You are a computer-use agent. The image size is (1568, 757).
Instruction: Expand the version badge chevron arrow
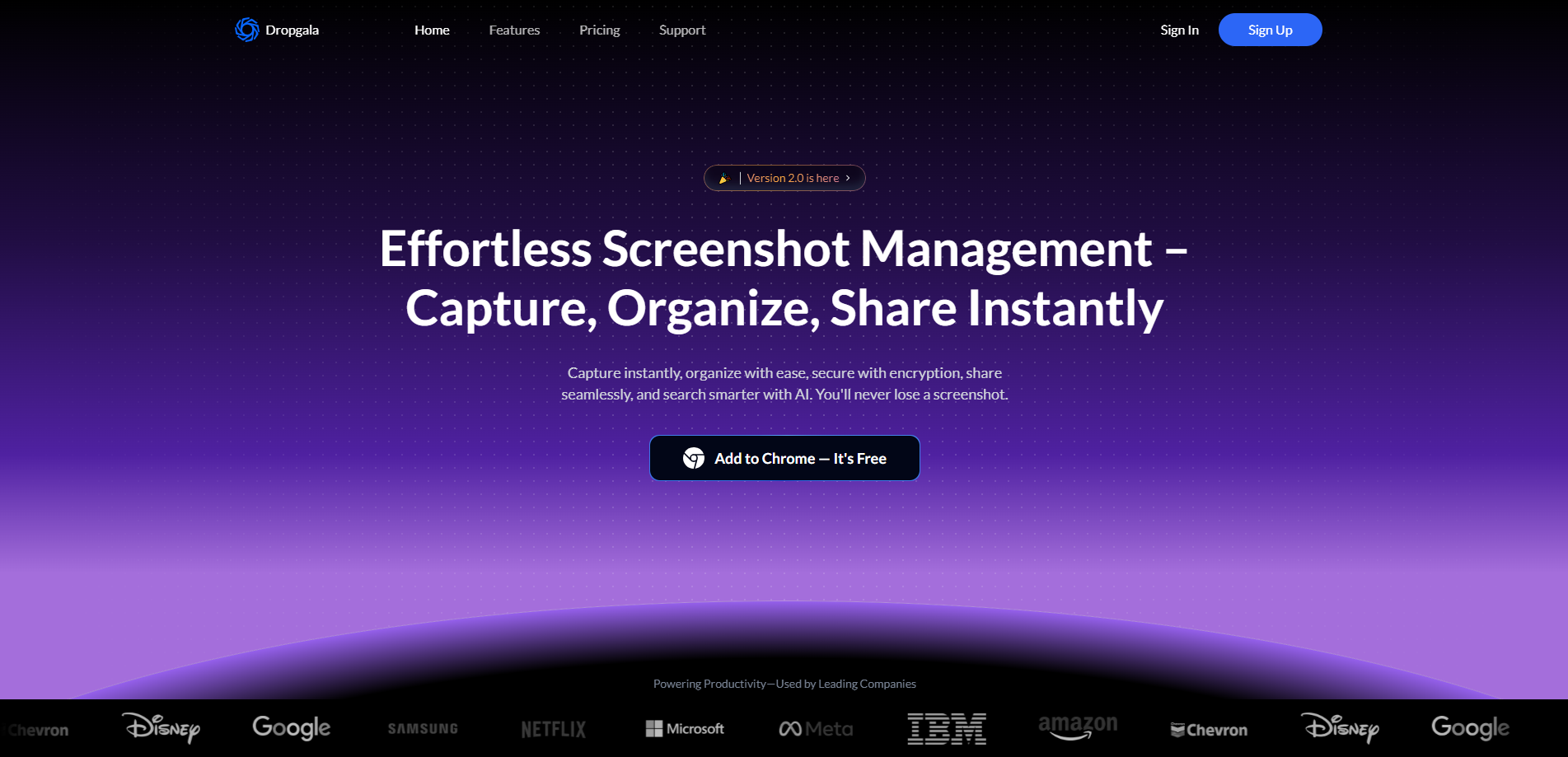tap(848, 178)
